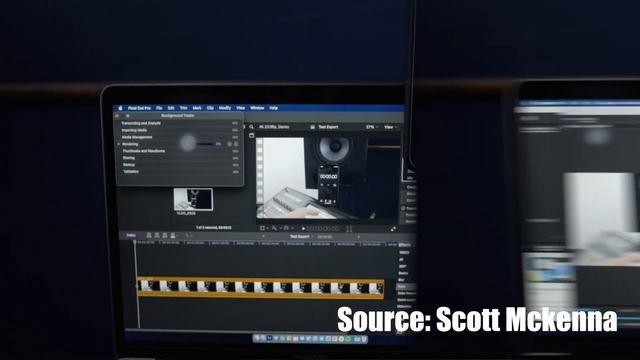Open the timeline Index button

[131, 236]
